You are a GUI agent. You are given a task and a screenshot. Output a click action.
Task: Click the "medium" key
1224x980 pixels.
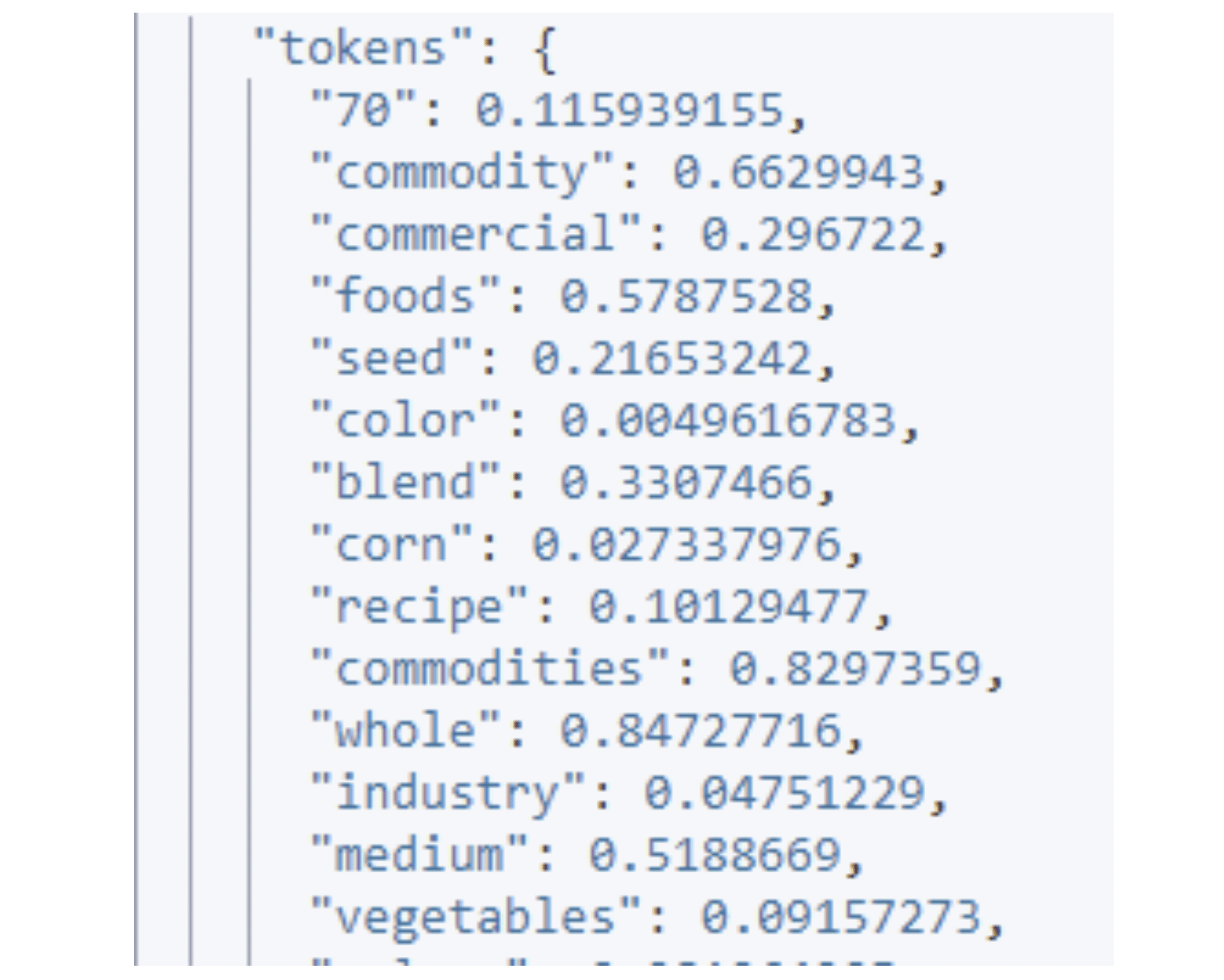click(419, 854)
